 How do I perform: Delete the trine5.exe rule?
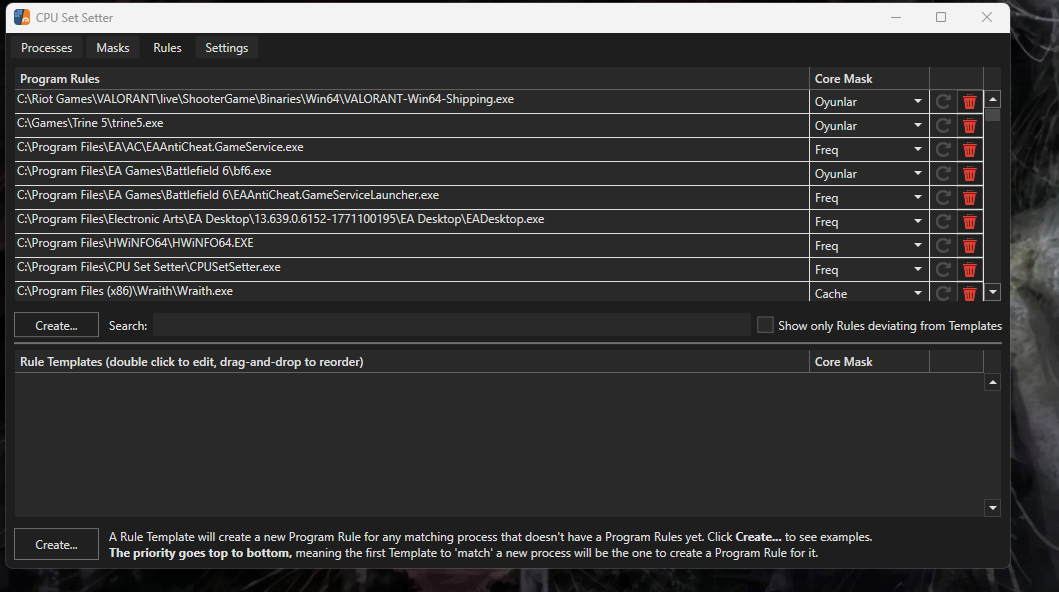[x=969, y=126]
